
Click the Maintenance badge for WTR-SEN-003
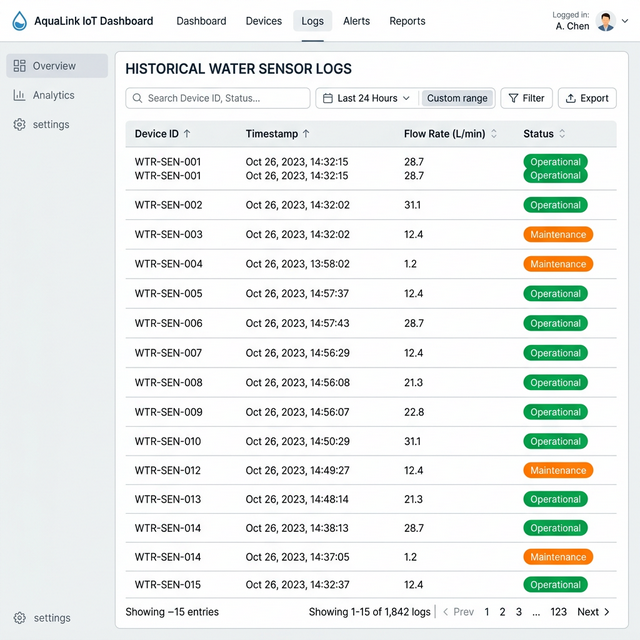coord(558,235)
